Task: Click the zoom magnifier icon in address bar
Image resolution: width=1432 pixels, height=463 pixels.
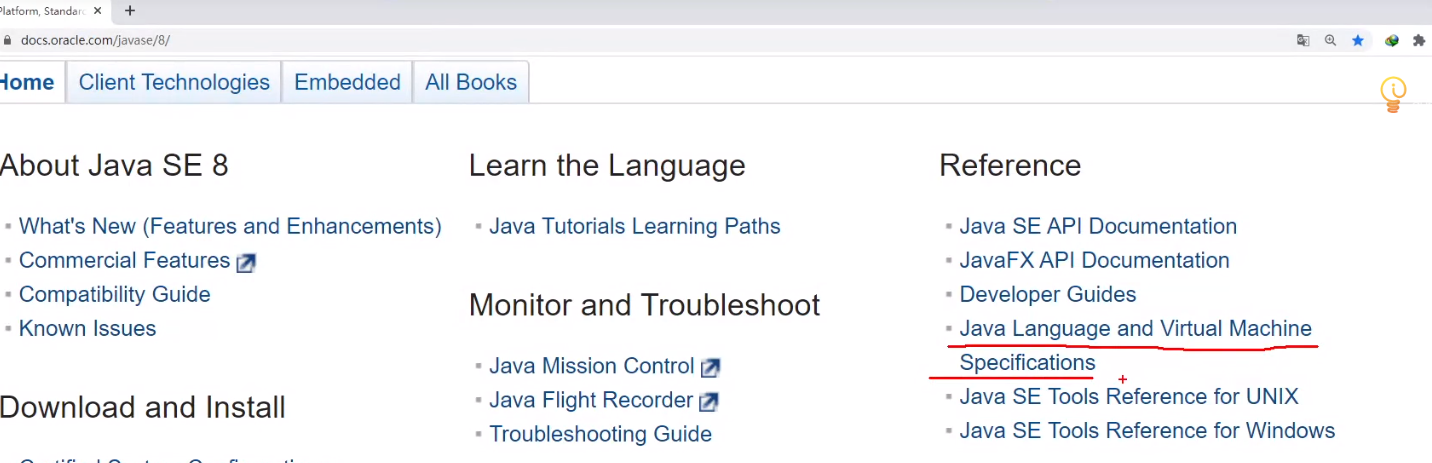Action: tap(1330, 41)
